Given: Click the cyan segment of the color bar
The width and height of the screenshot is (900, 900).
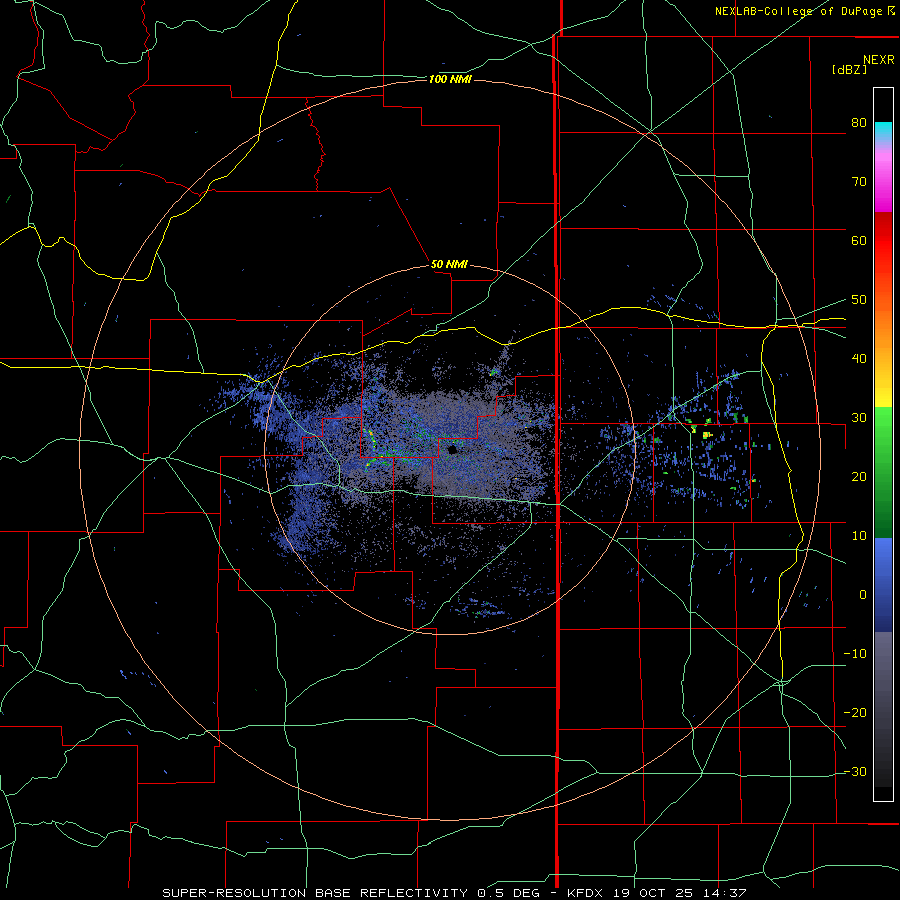Looking at the screenshot, I should (x=883, y=131).
